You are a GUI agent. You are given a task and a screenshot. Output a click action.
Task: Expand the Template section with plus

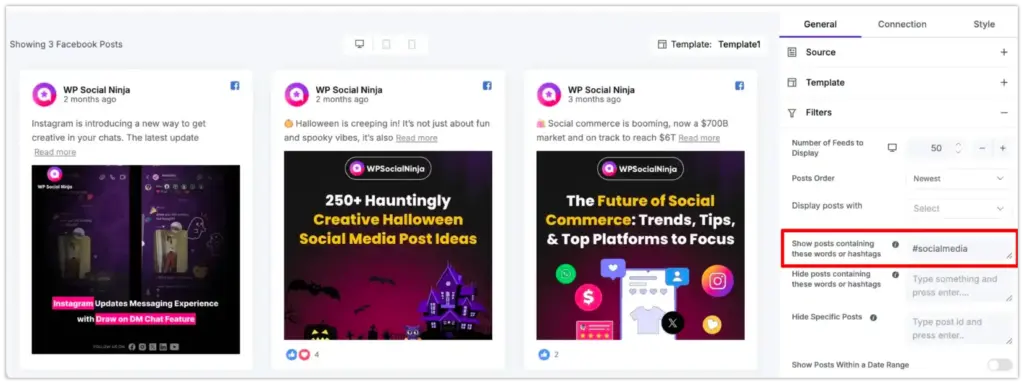point(1004,82)
